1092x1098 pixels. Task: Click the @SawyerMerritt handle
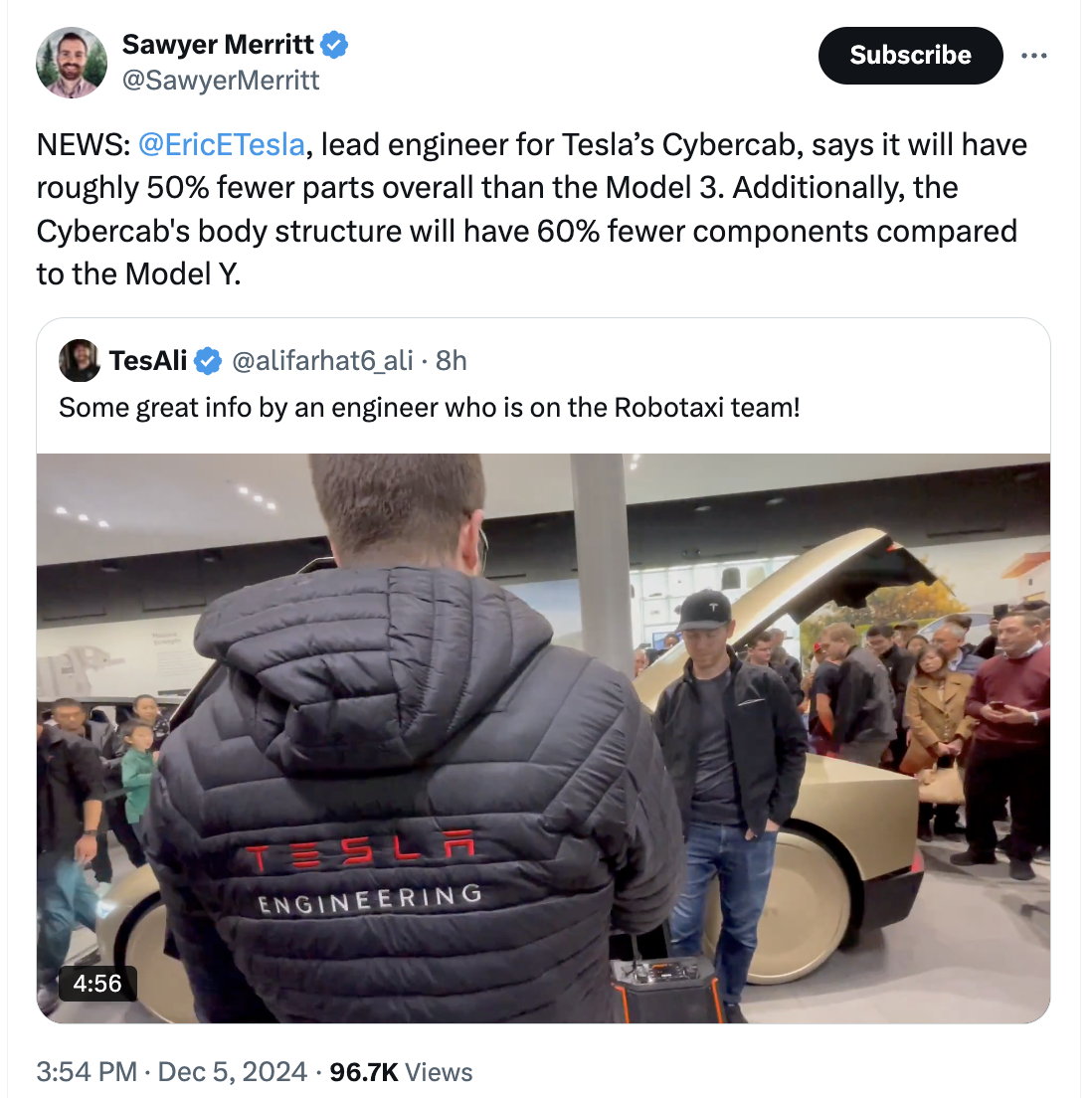pos(221,81)
